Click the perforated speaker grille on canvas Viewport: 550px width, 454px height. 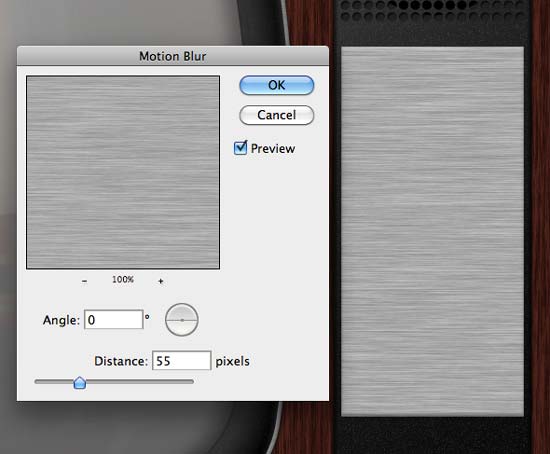coord(432,11)
